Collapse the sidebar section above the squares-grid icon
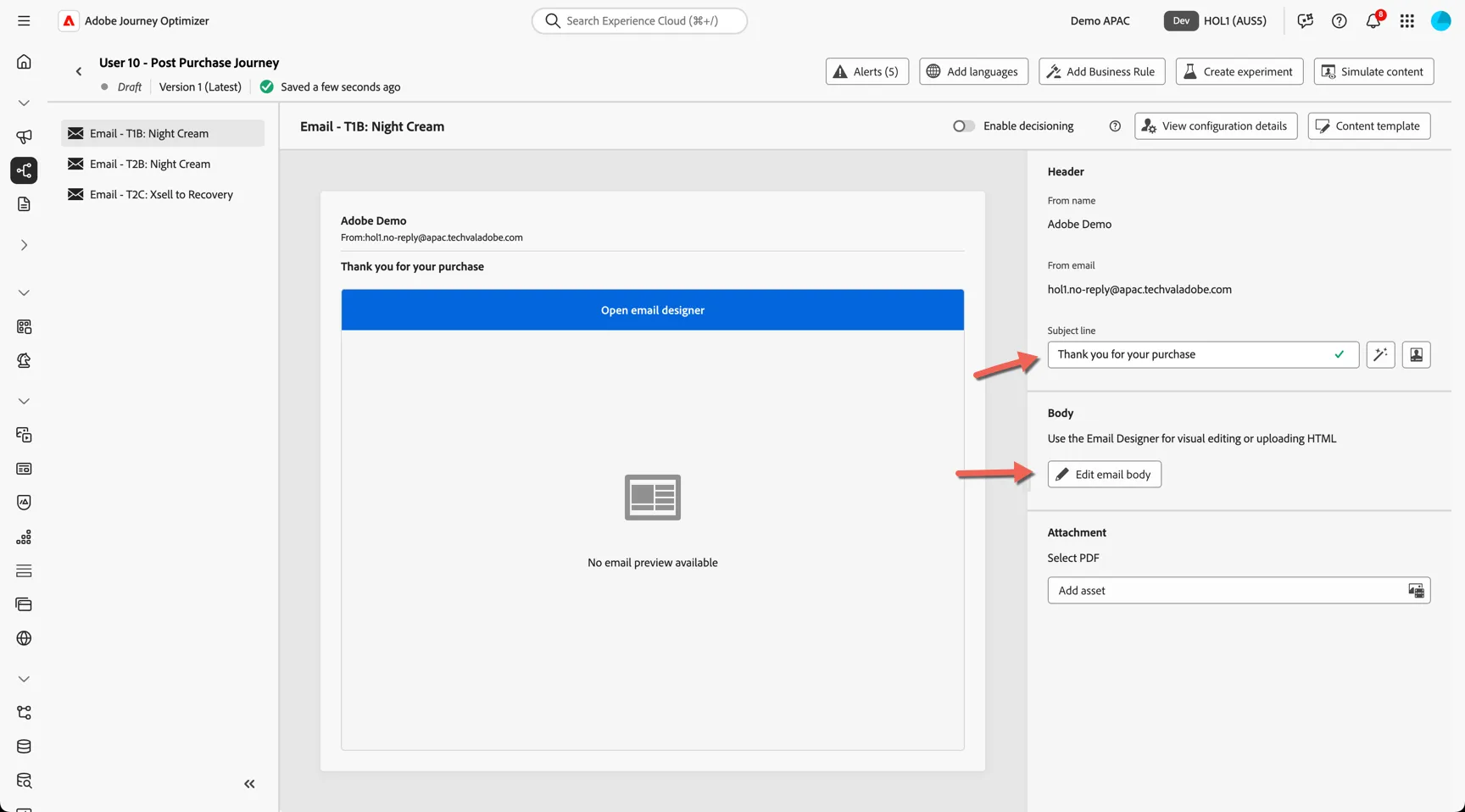 tap(24, 292)
